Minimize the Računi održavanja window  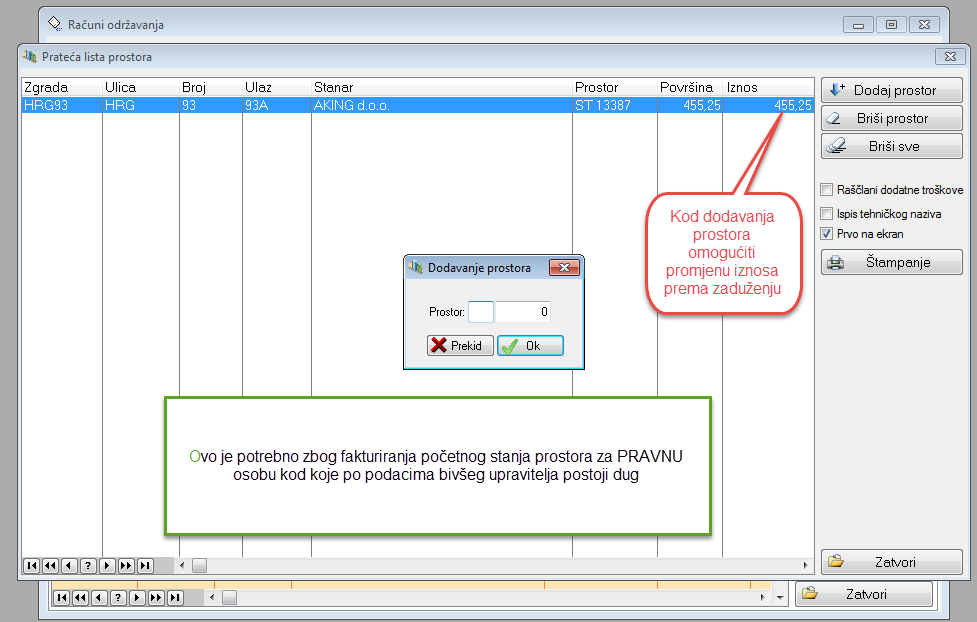pos(858,25)
